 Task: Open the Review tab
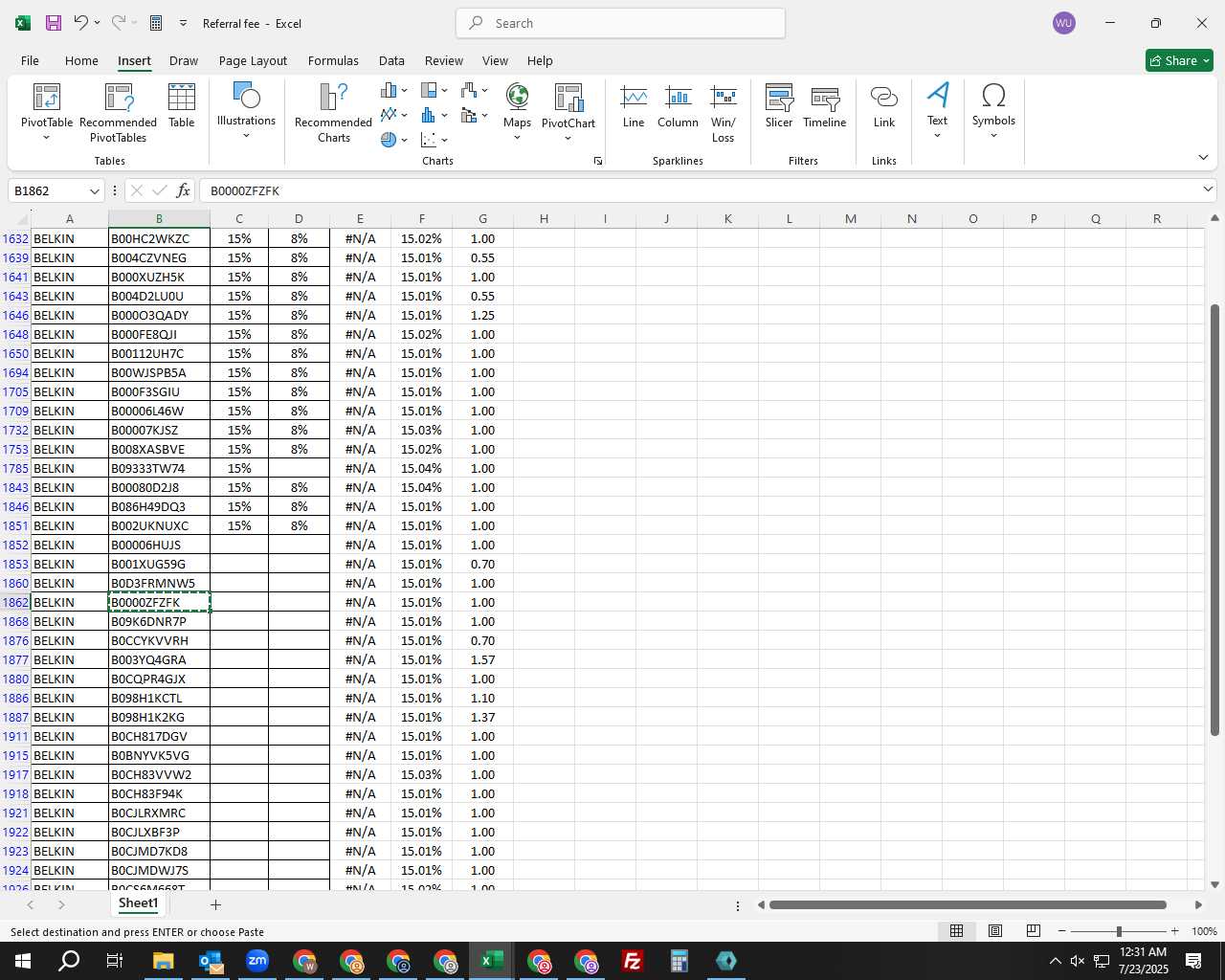(444, 60)
